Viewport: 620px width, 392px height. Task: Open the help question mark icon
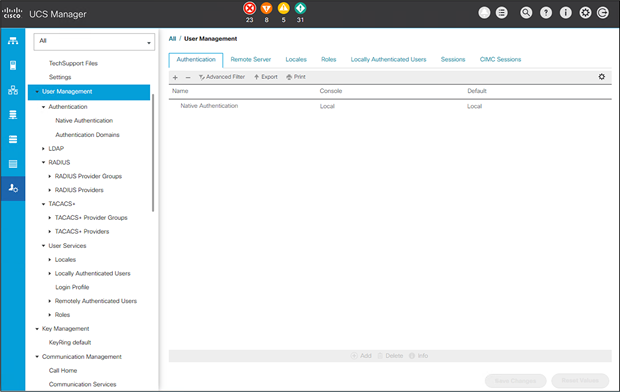[546, 13]
